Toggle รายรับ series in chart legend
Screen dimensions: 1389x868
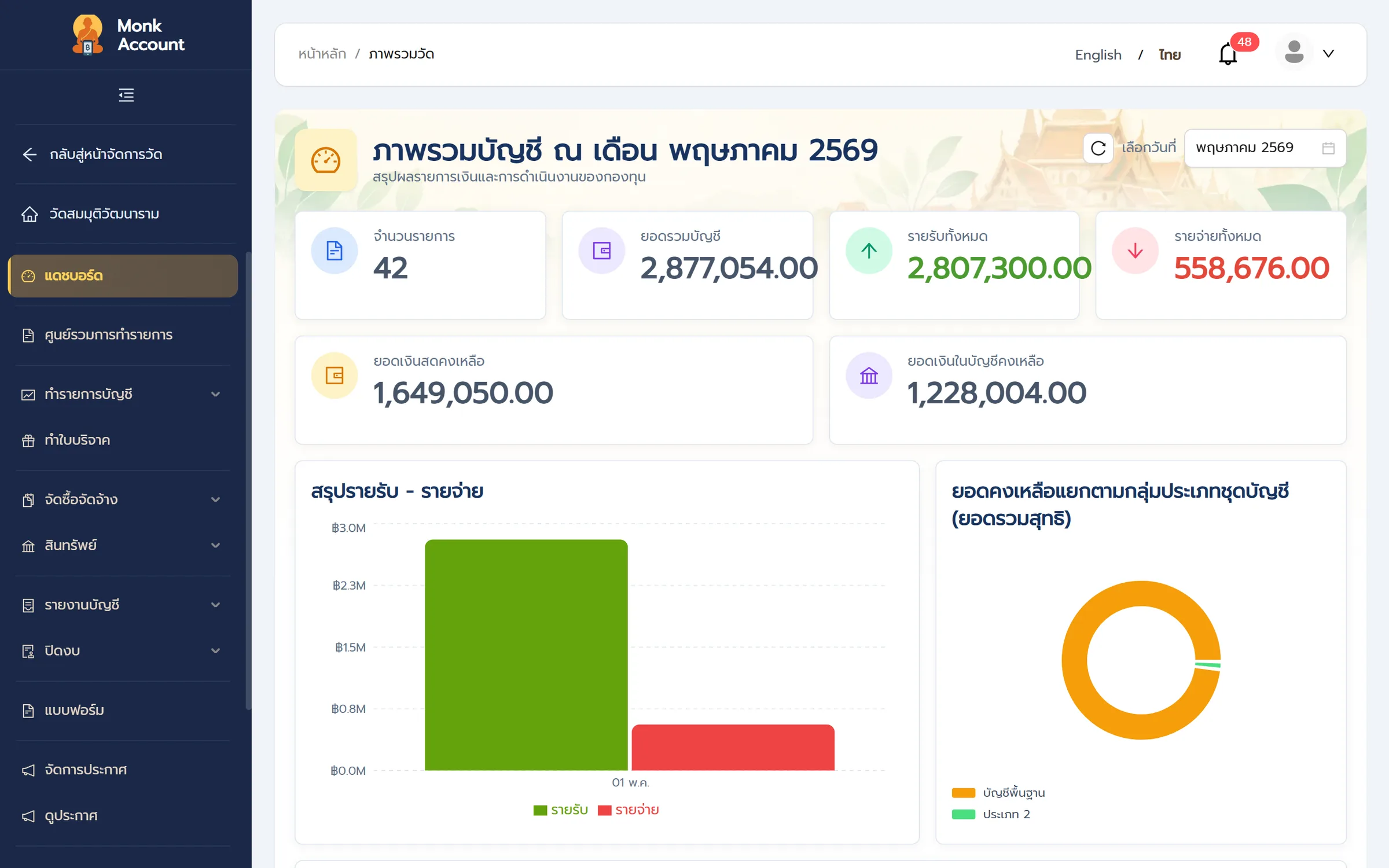coord(560,810)
